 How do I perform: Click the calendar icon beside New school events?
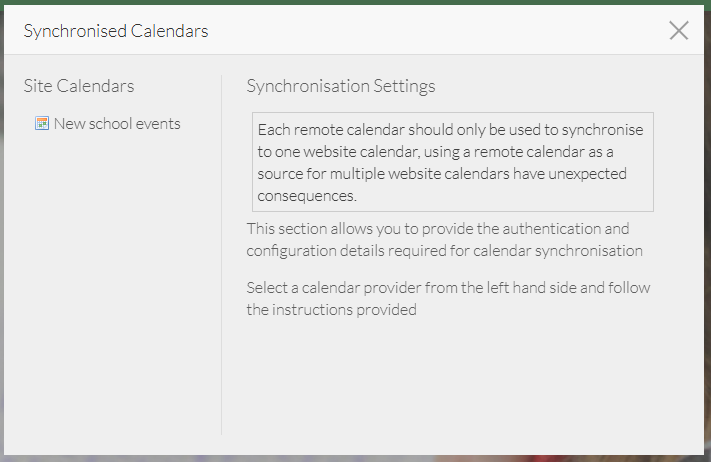point(42,124)
